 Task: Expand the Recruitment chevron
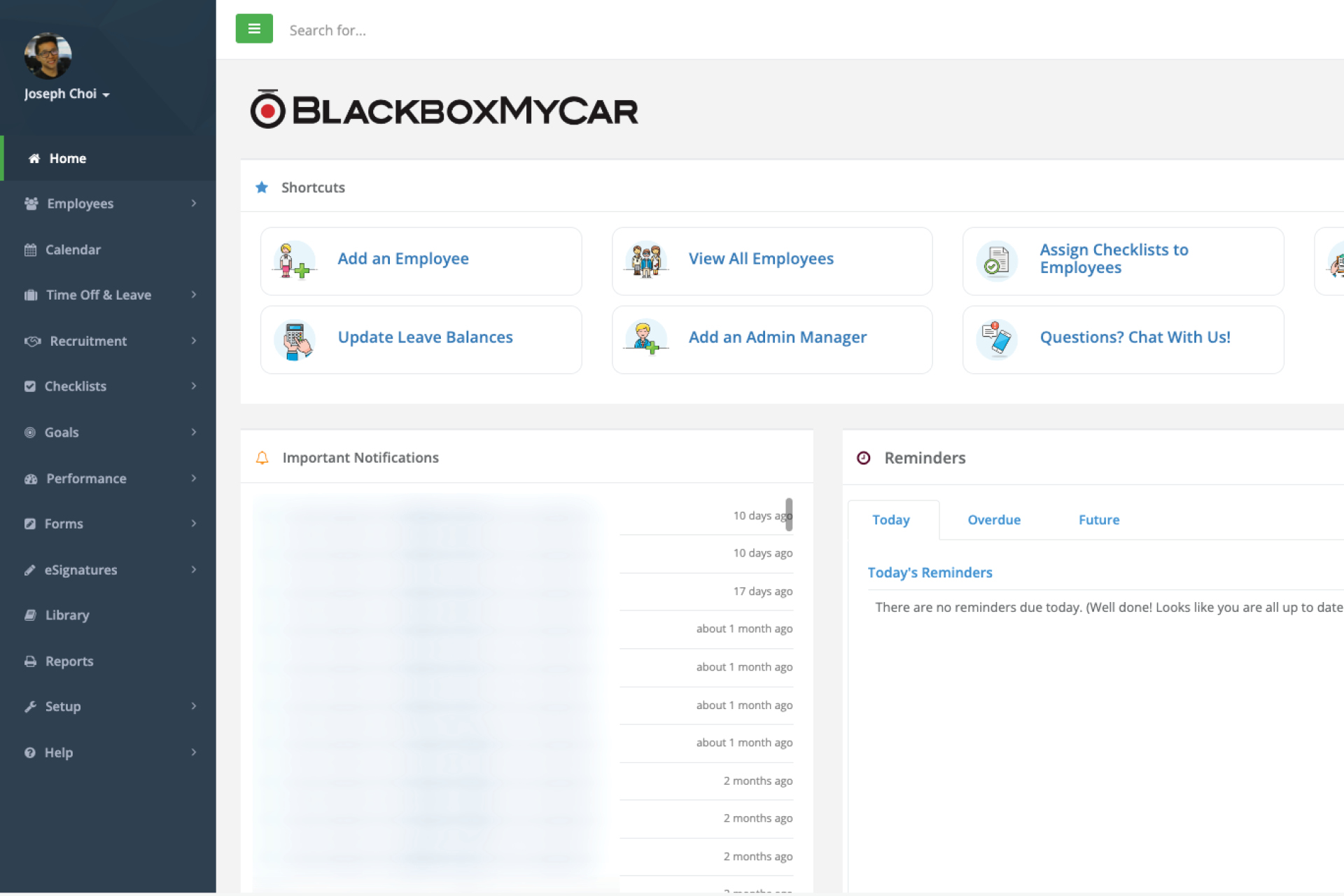click(194, 341)
